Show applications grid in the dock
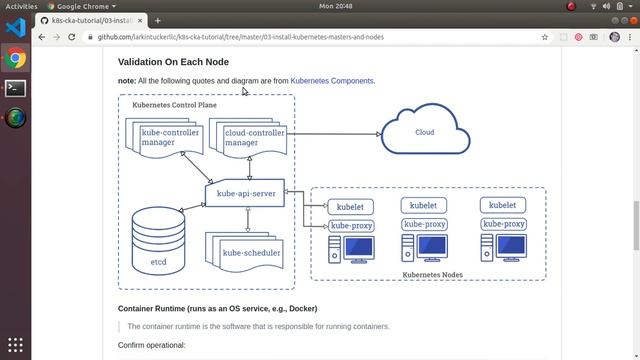Screen dimensions: 640x360 point(16,345)
